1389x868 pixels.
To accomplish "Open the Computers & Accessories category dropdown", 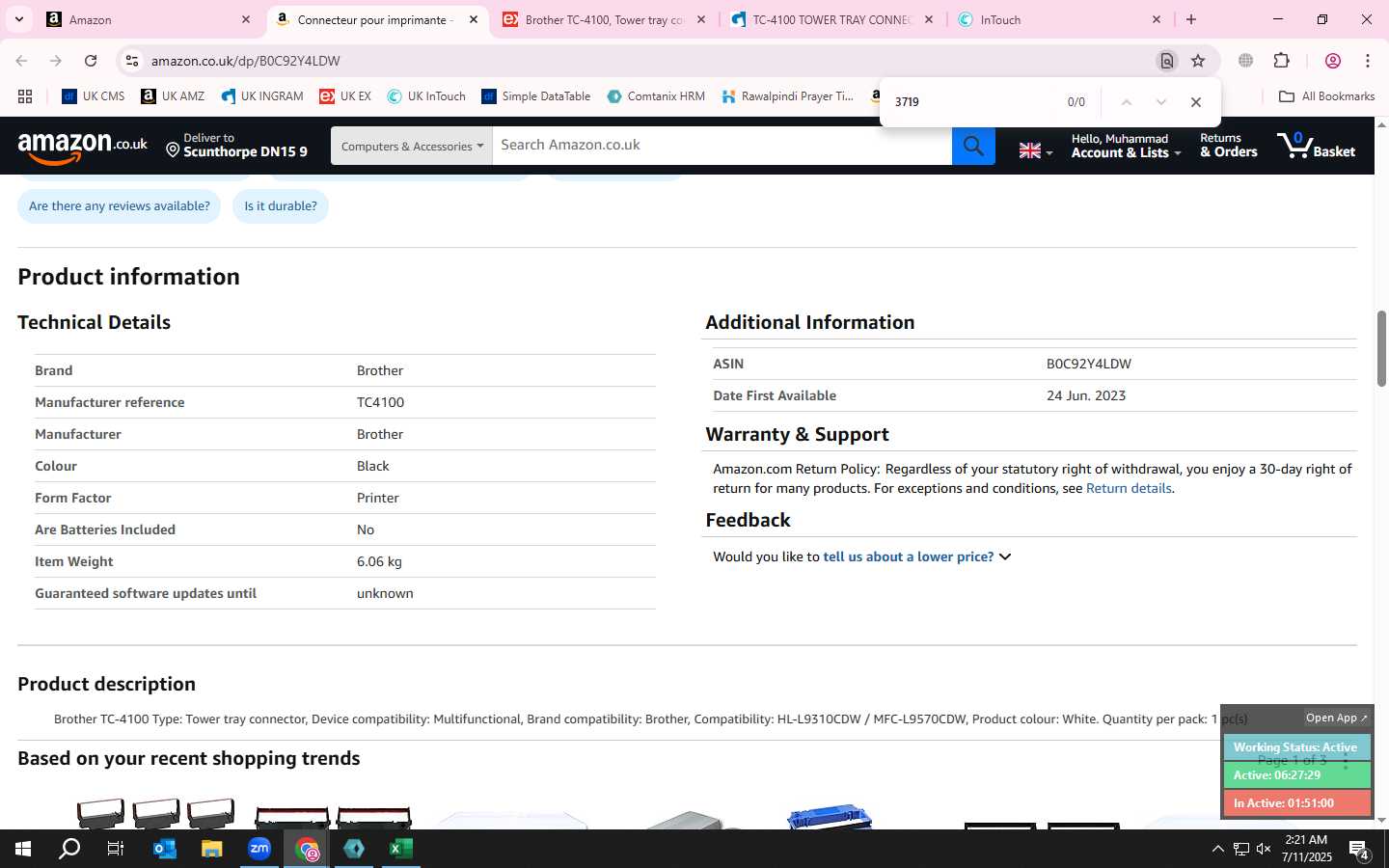I will point(412,146).
